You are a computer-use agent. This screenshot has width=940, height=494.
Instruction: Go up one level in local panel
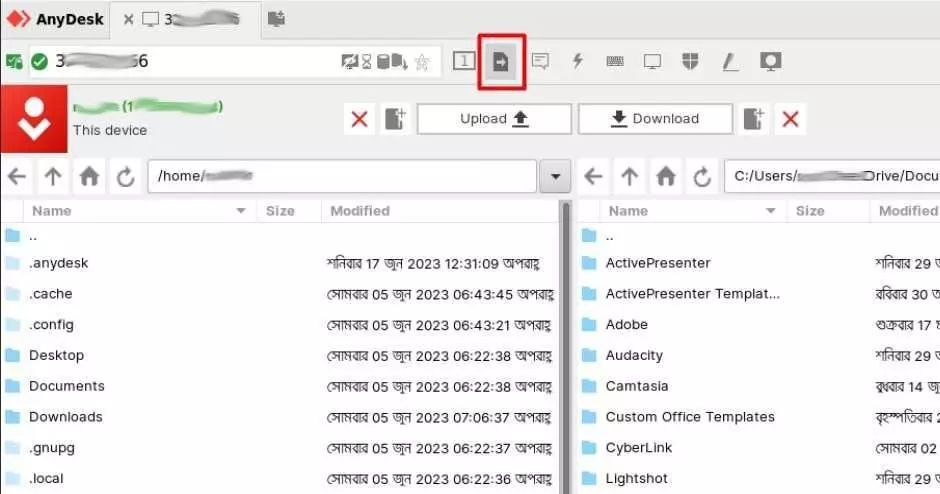pyautogui.click(x=53, y=176)
